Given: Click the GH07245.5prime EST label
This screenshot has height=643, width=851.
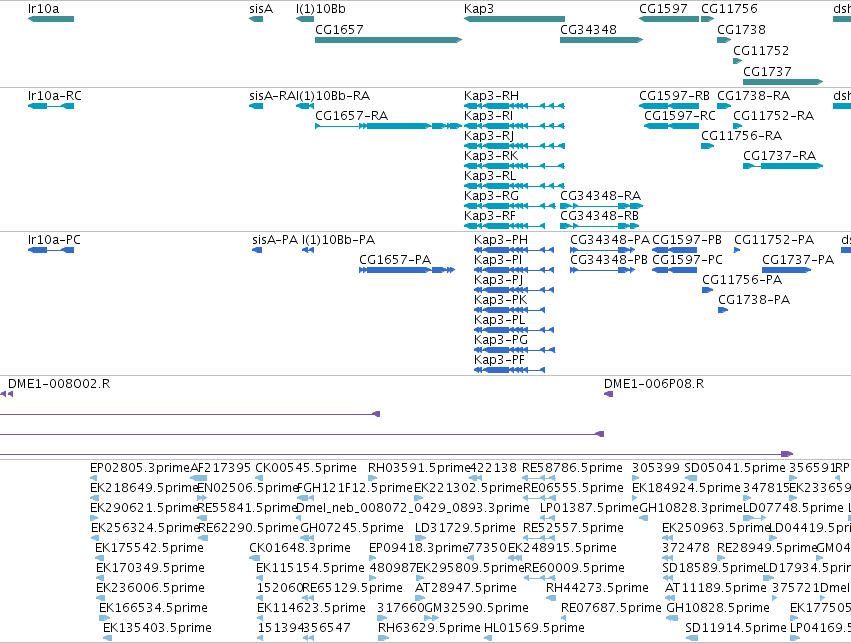Looking at the screenshot, I should (352, 528).
